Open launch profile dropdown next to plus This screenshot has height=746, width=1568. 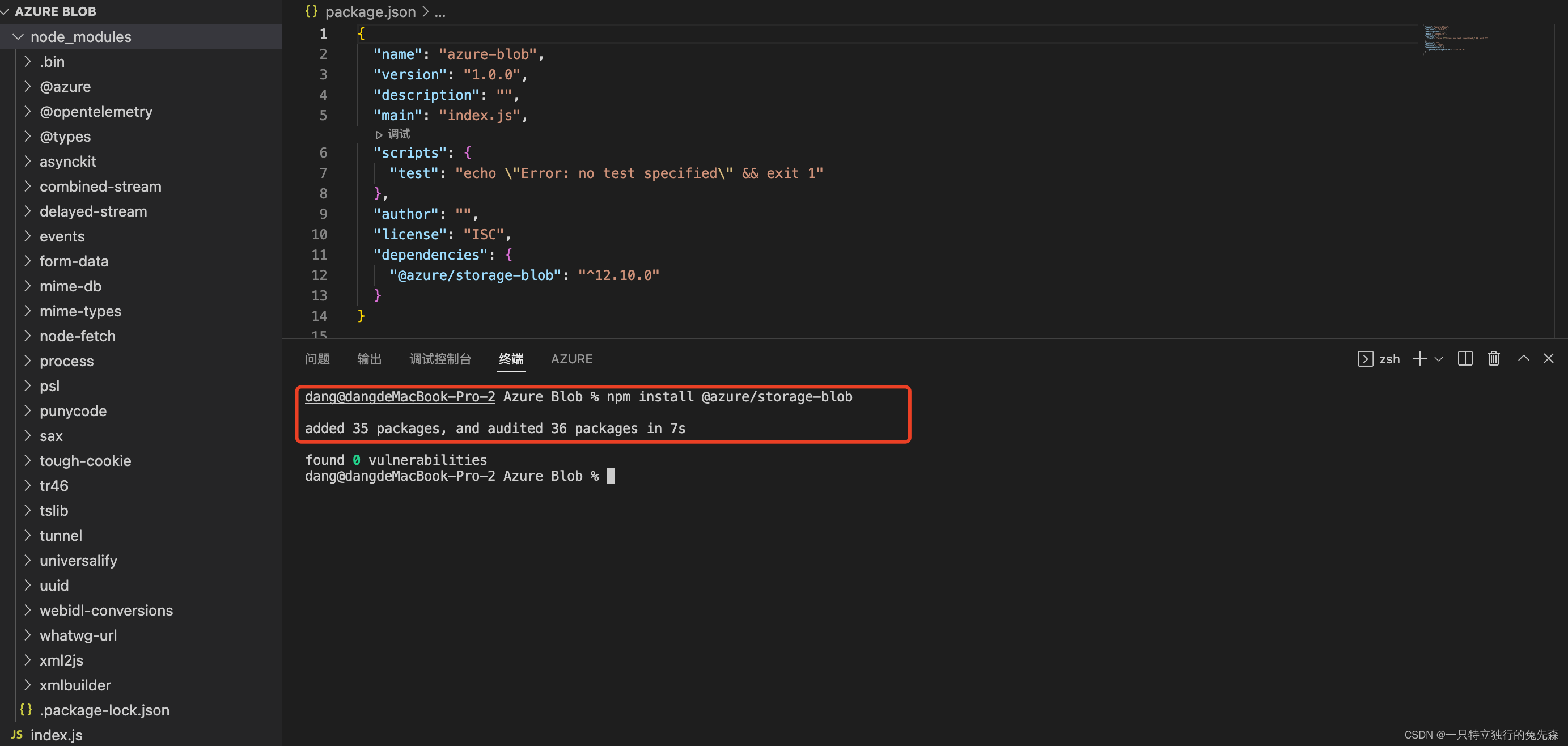click(1438, 359)
